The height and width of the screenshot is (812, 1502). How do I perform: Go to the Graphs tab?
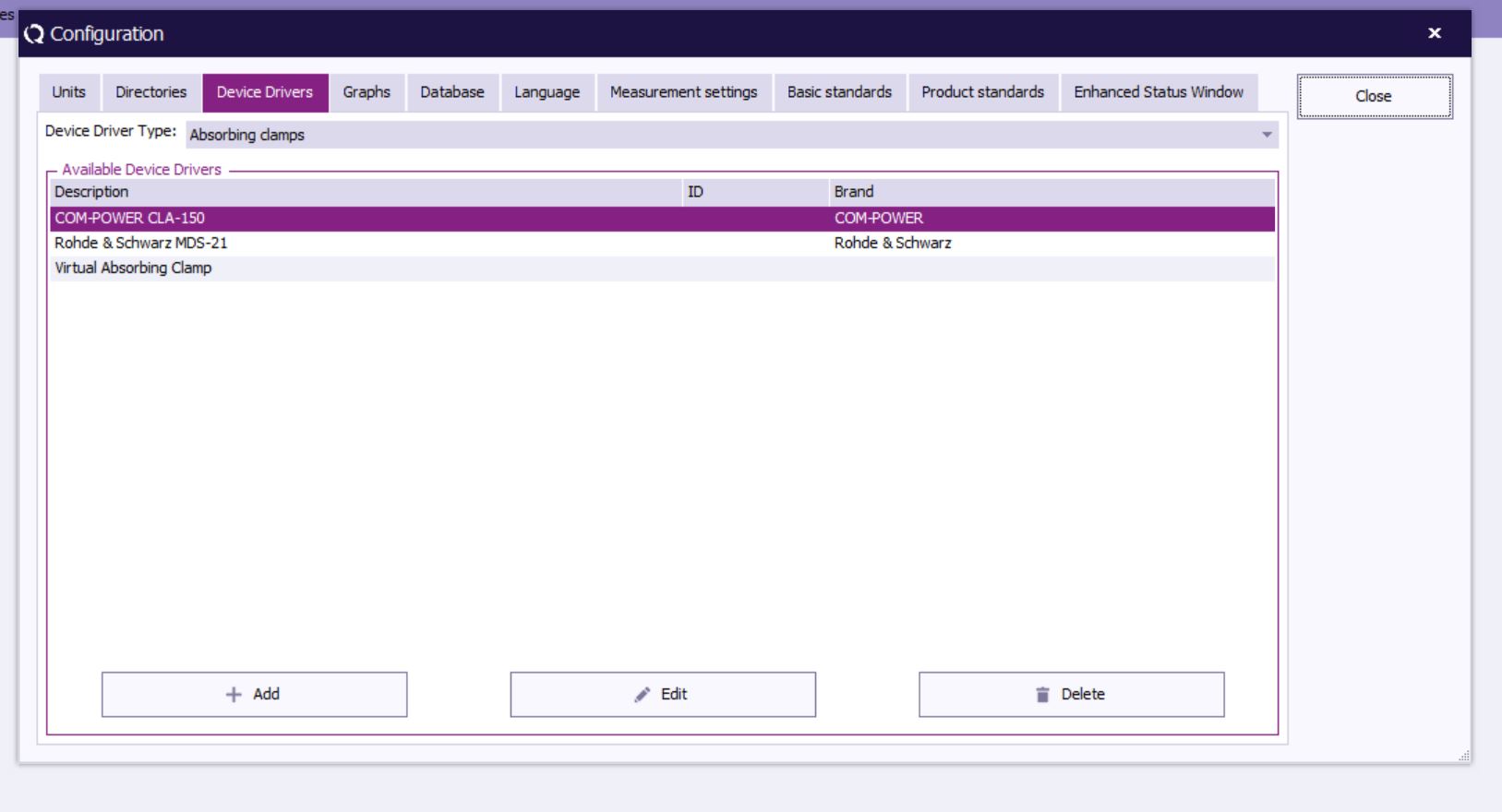click(366, 92)
